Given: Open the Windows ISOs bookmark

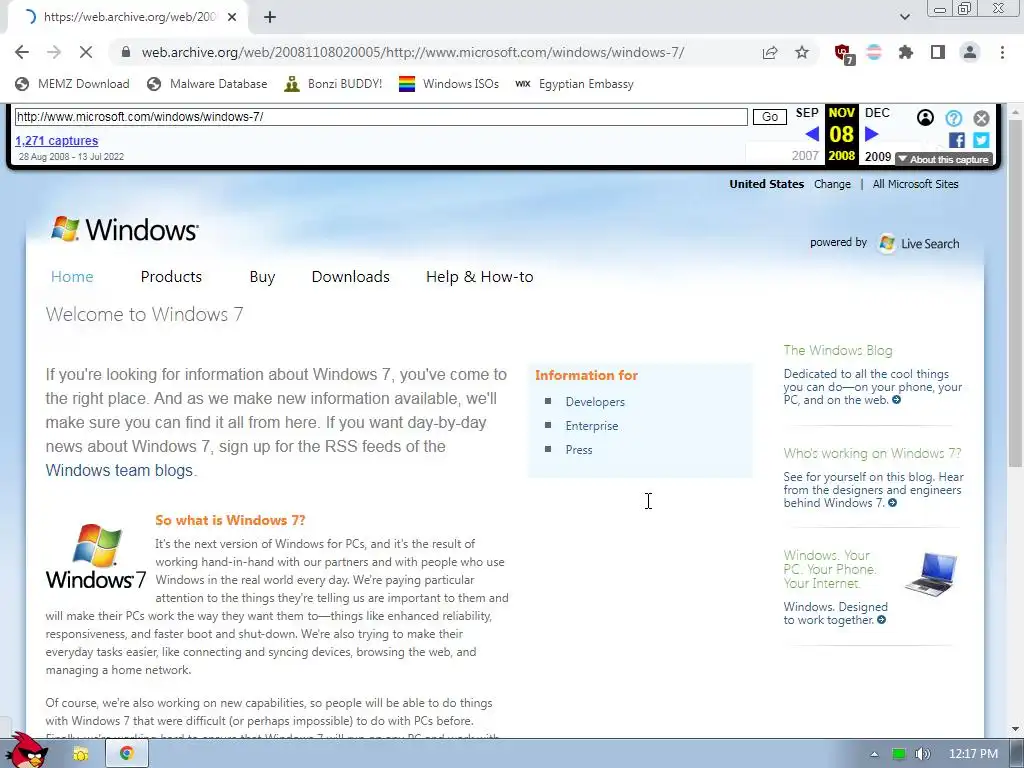Looking at the screenshot, I should pyautogui.click(x=449, y=84).
